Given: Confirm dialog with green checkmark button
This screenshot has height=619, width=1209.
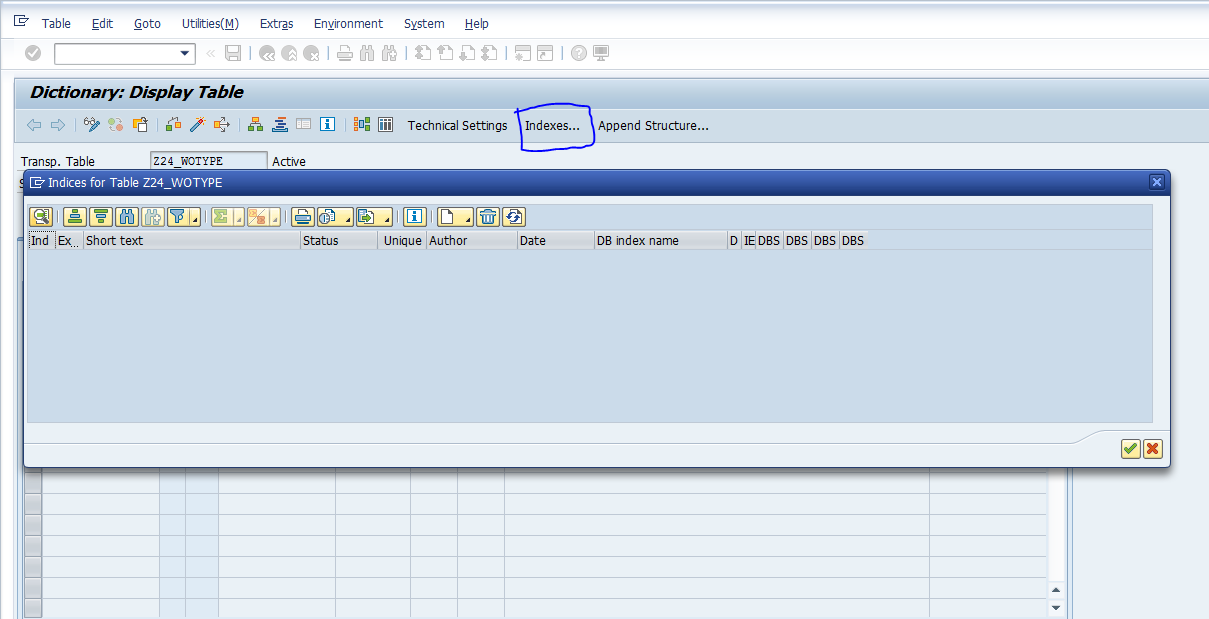Looking at the screenshot, I should coord(1130,449).
